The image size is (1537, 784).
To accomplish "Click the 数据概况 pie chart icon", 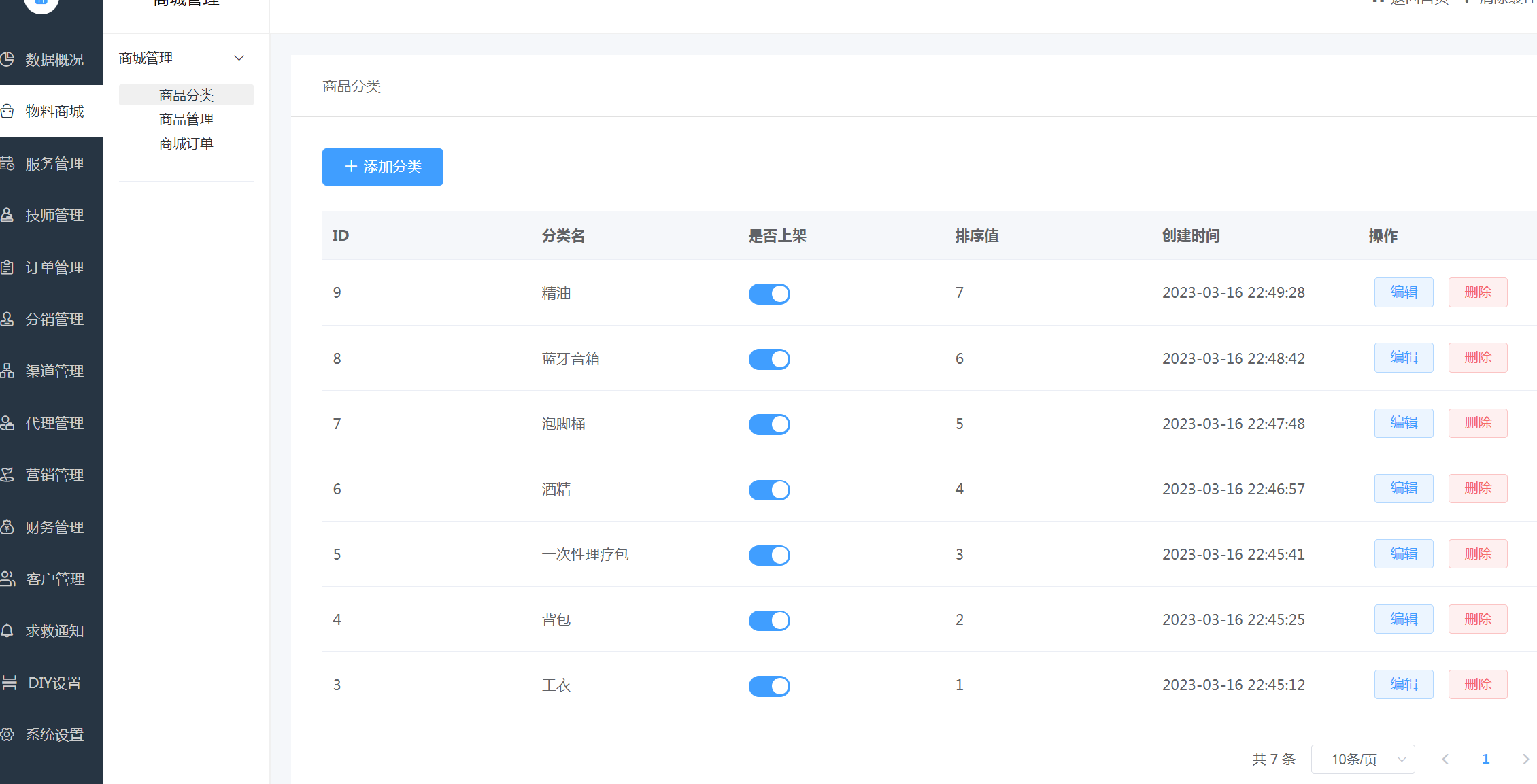I will coord(7,59).
